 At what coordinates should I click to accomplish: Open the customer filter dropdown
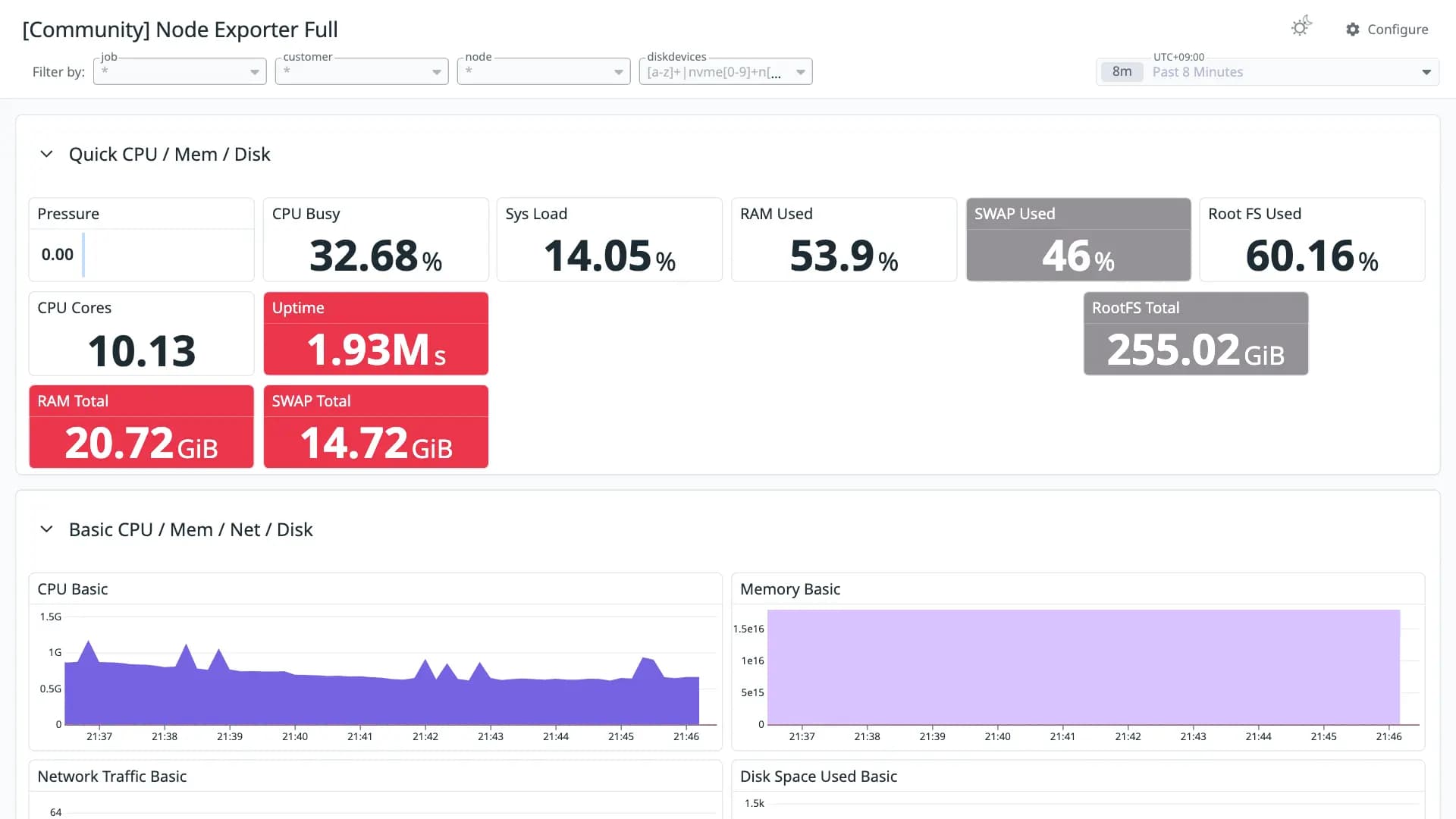(362, 71)
